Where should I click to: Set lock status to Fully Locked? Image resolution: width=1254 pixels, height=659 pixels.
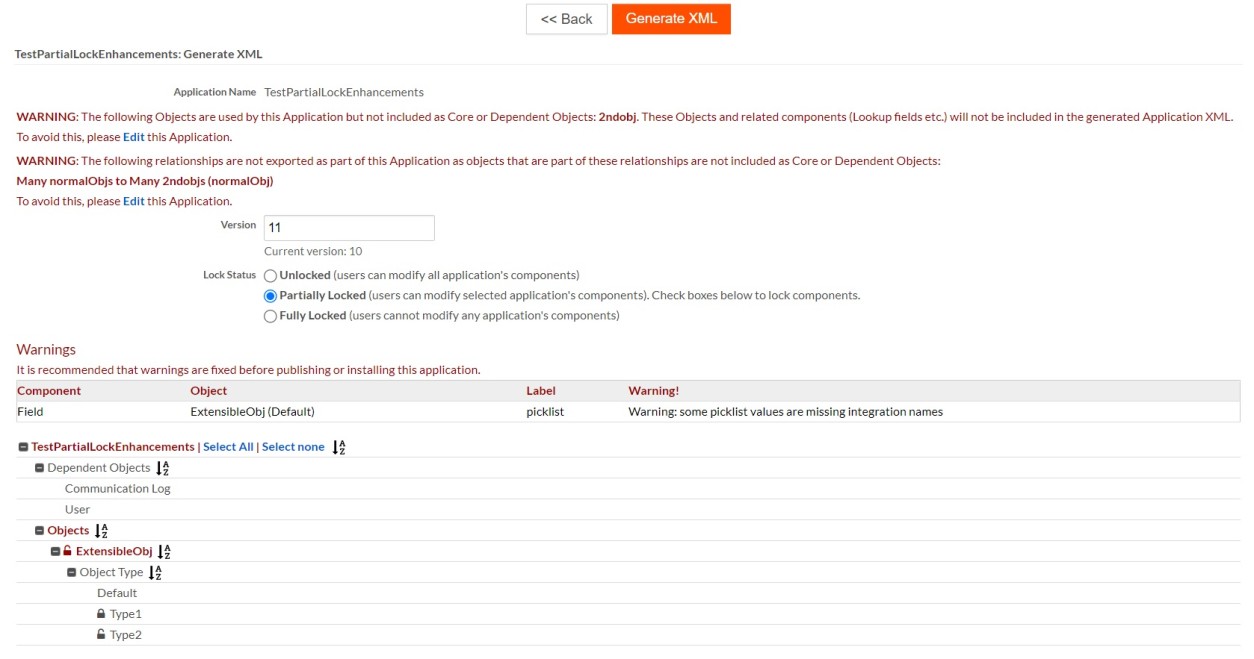[270, 316]
